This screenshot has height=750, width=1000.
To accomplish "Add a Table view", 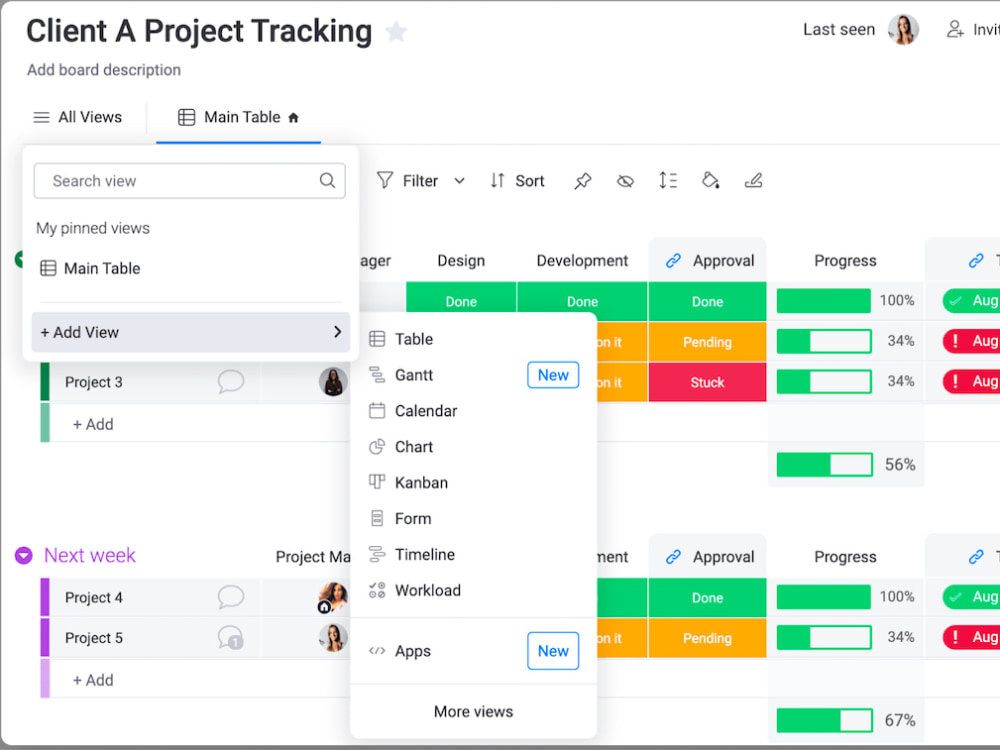I will click(473, 339).
